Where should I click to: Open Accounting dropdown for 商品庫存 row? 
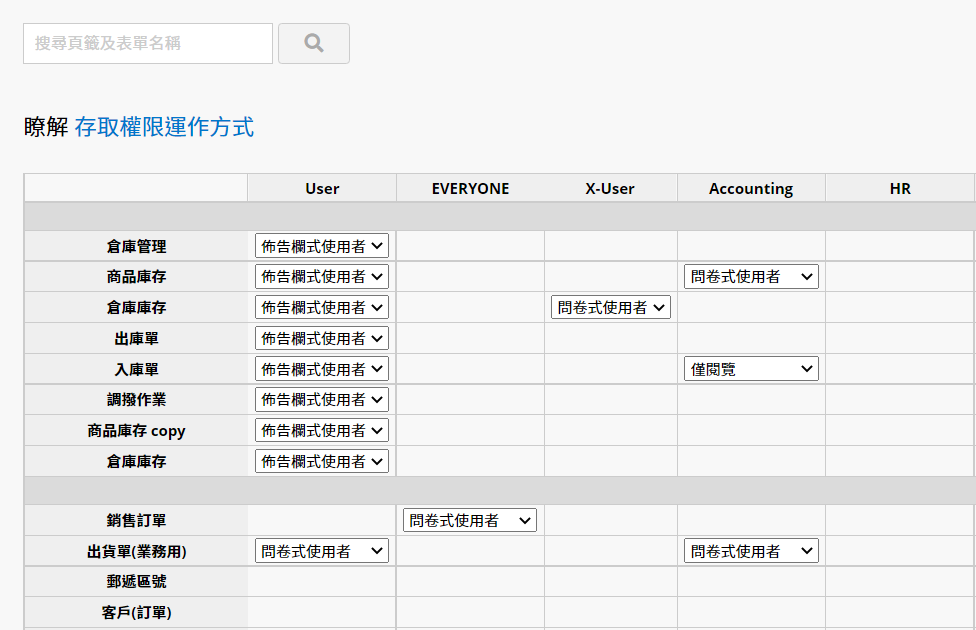click(x=751, y=276)
